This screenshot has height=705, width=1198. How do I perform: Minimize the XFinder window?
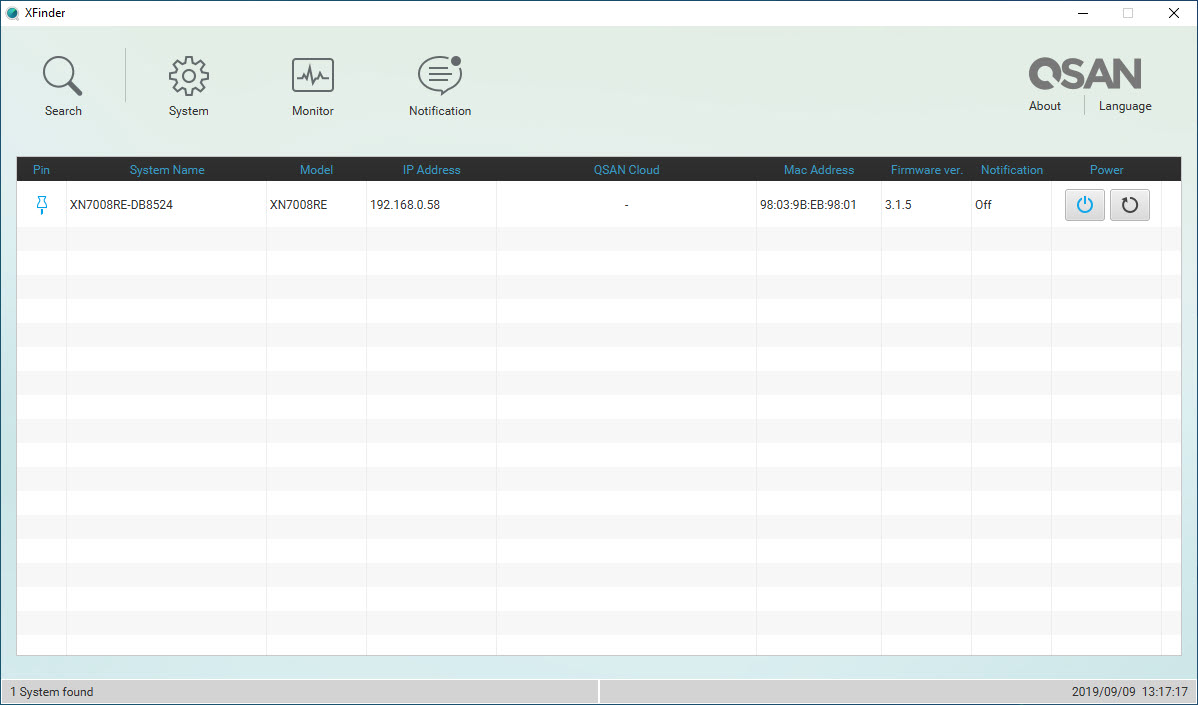coord(1083,13)
